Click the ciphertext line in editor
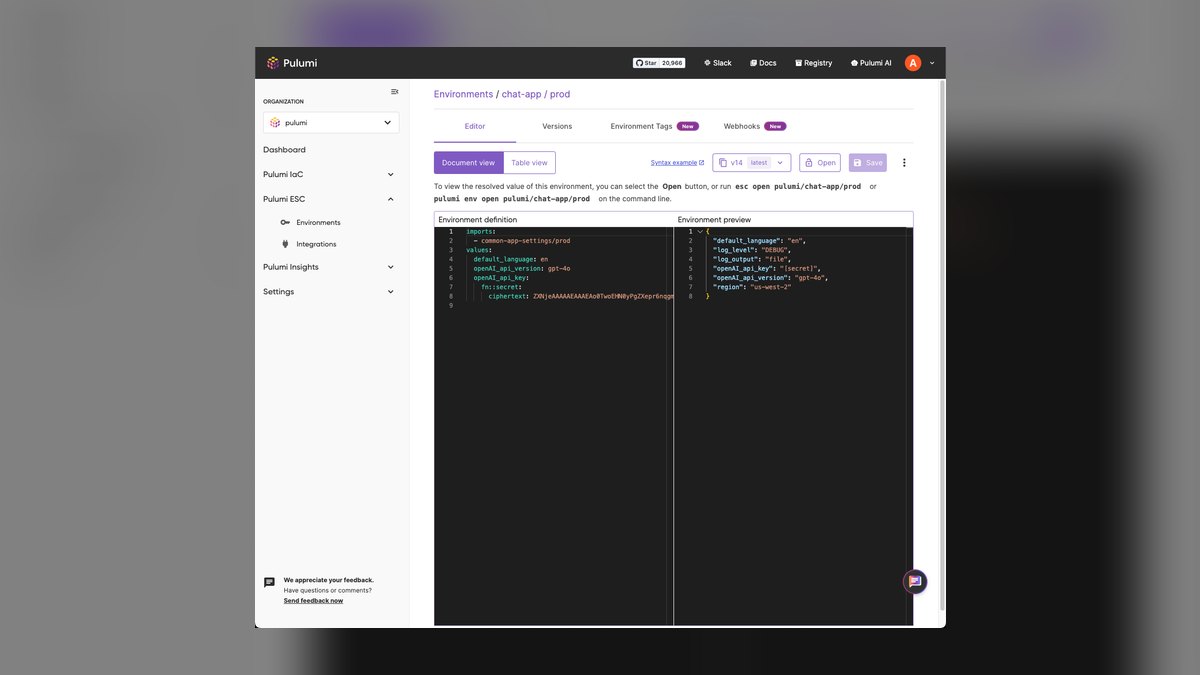The image size is (1200, 675). coord(580,296)
